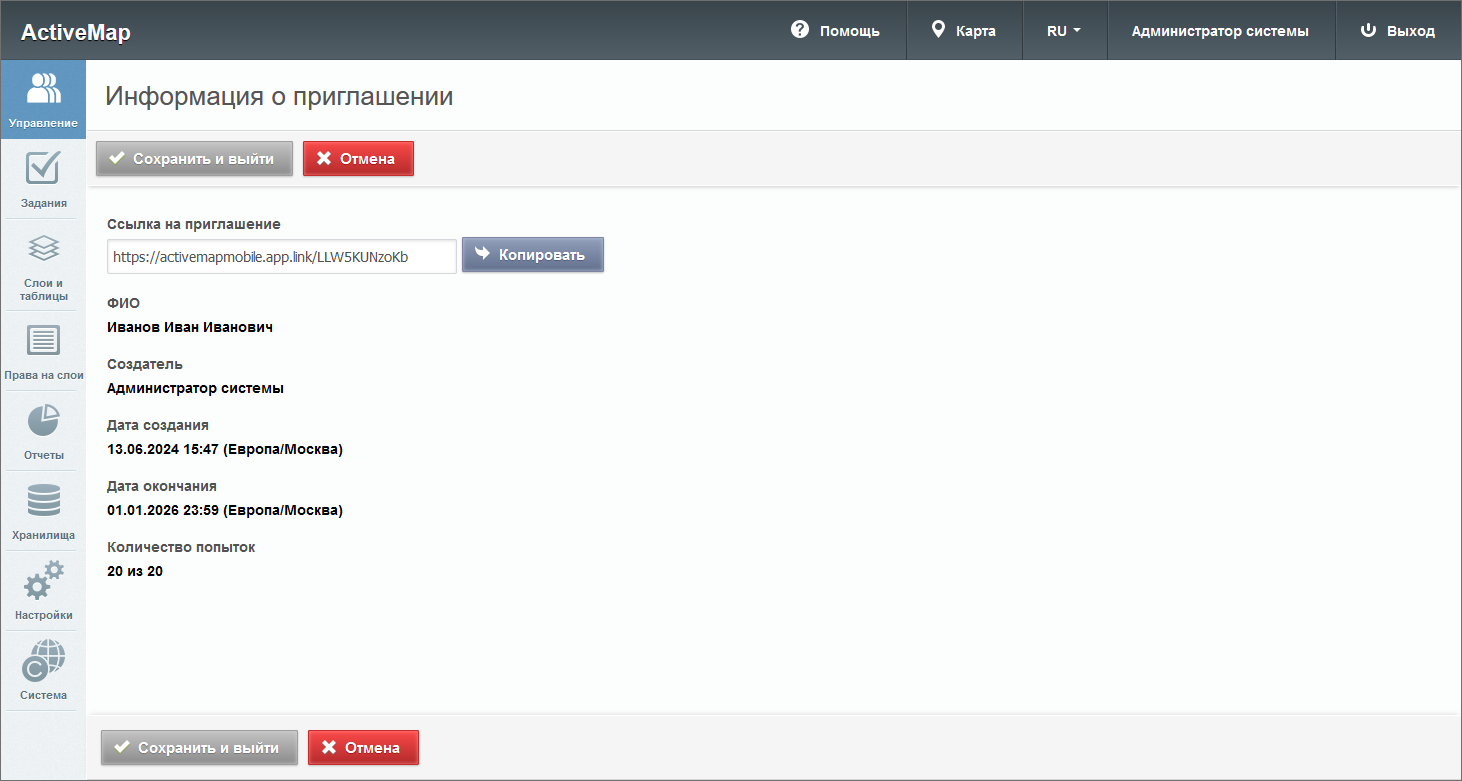This screenshot has height=781, width=1462.
Task: Open the Слои и таблицы layers icon
Action: (43, 247)
